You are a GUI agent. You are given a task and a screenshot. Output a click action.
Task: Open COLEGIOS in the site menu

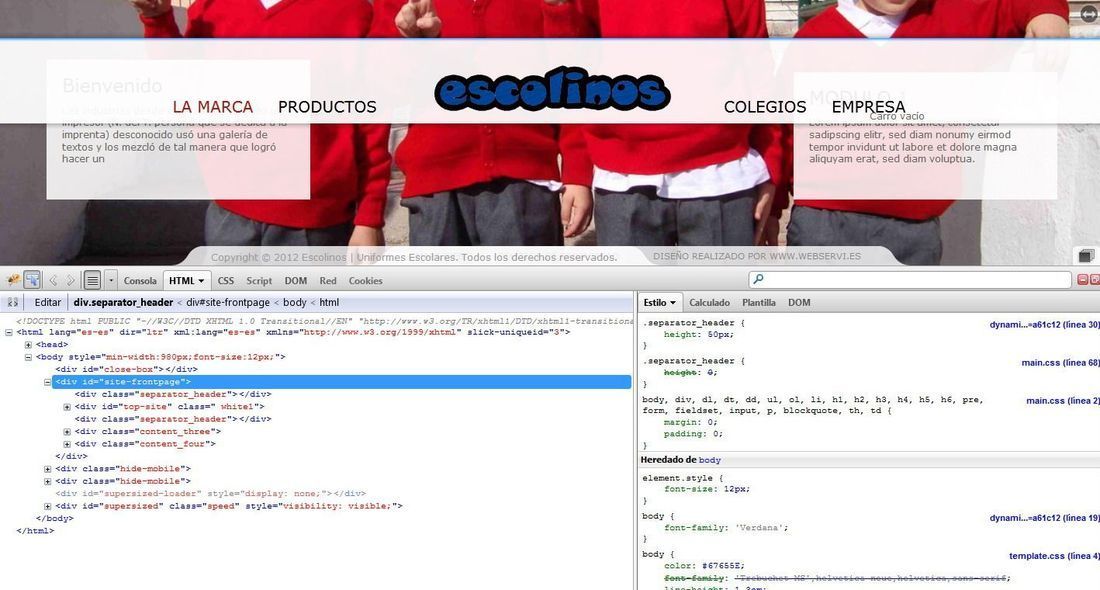(x=765, y=107)
